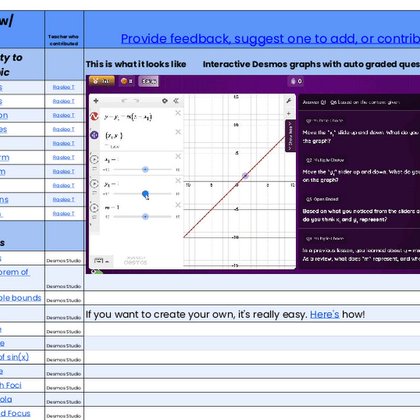Screen dimensions: 420x420
Task: Click the redo arrow in expression list header
Action: point(136,101)
